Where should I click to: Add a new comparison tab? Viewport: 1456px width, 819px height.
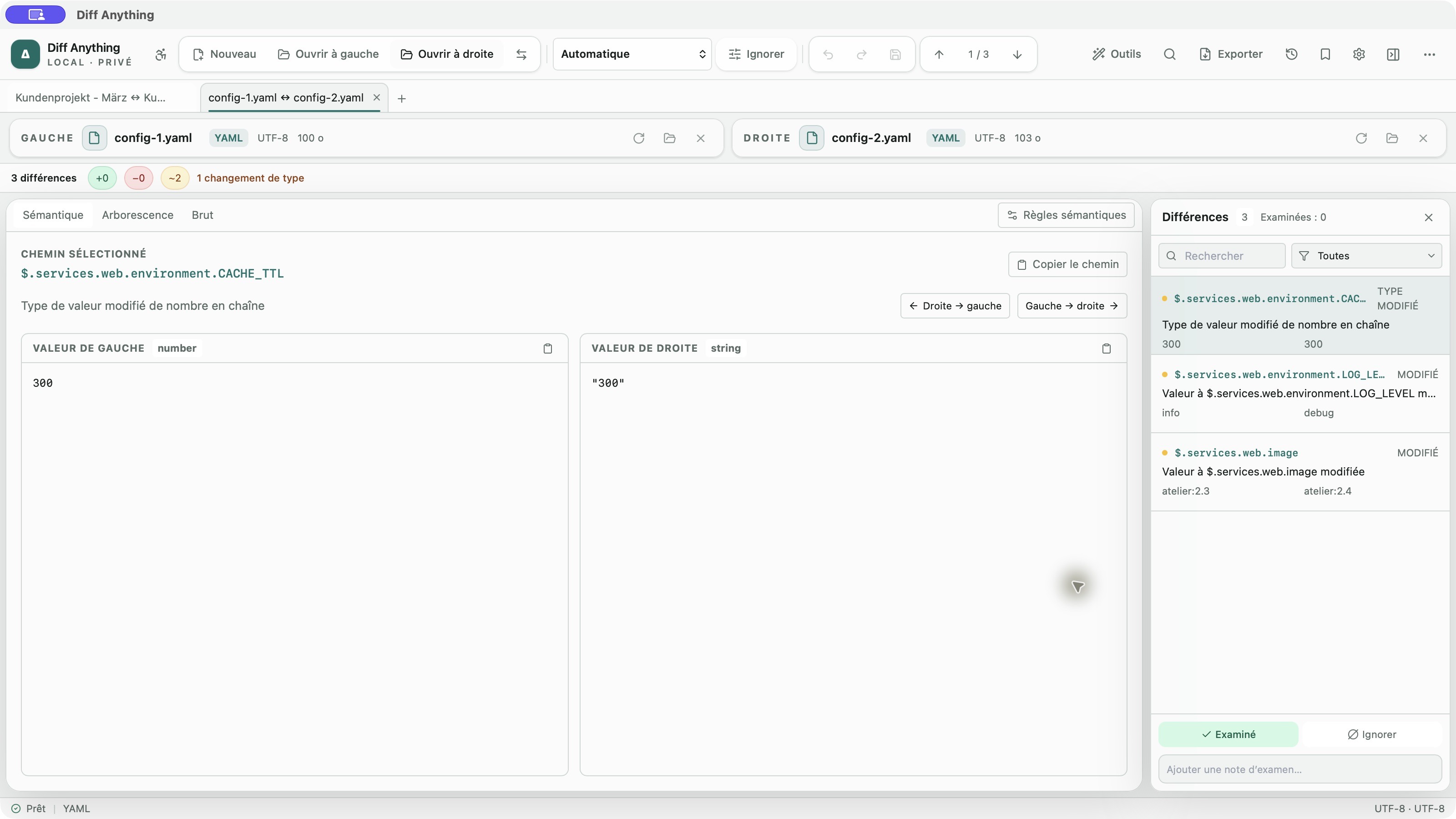pyautogui.click(x=402, y=98)
